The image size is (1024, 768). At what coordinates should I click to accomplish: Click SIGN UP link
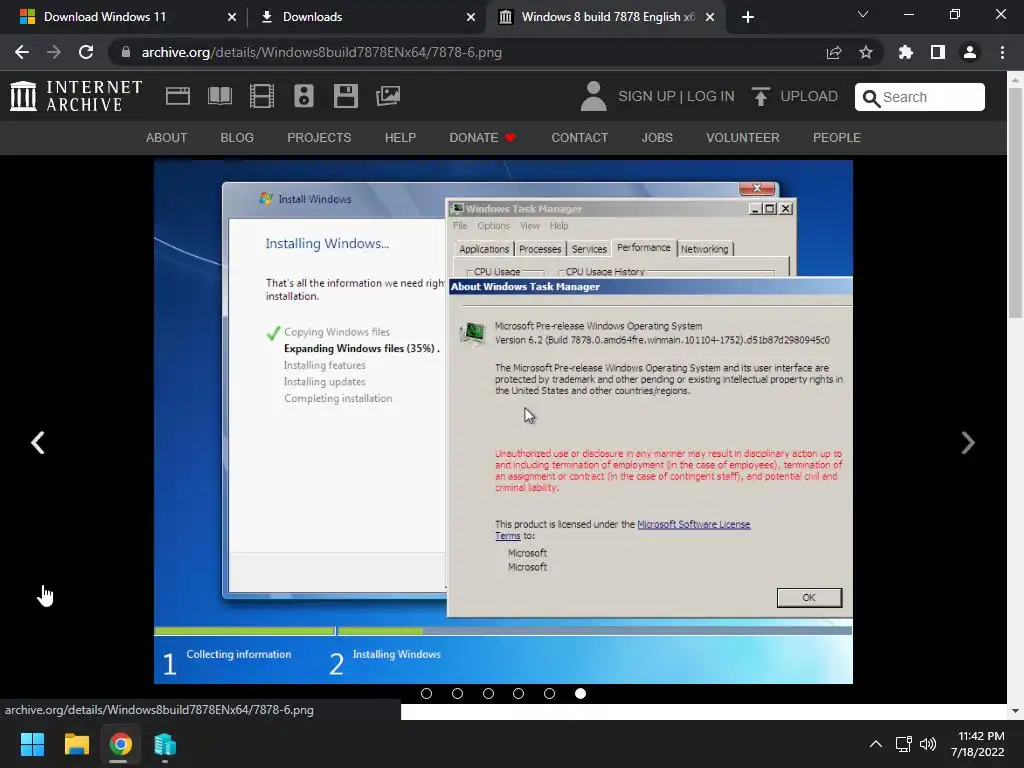click(x=647, y=97)
